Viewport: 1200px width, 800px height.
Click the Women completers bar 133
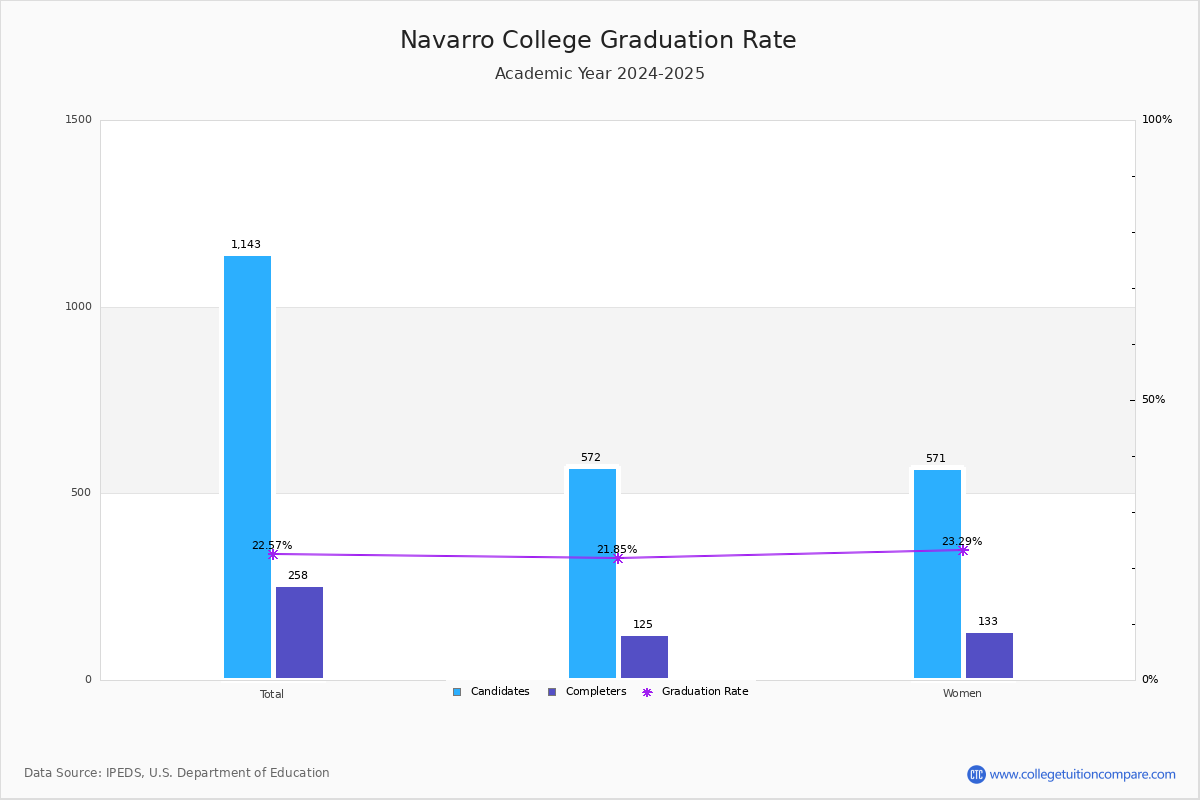pos(989,656)
